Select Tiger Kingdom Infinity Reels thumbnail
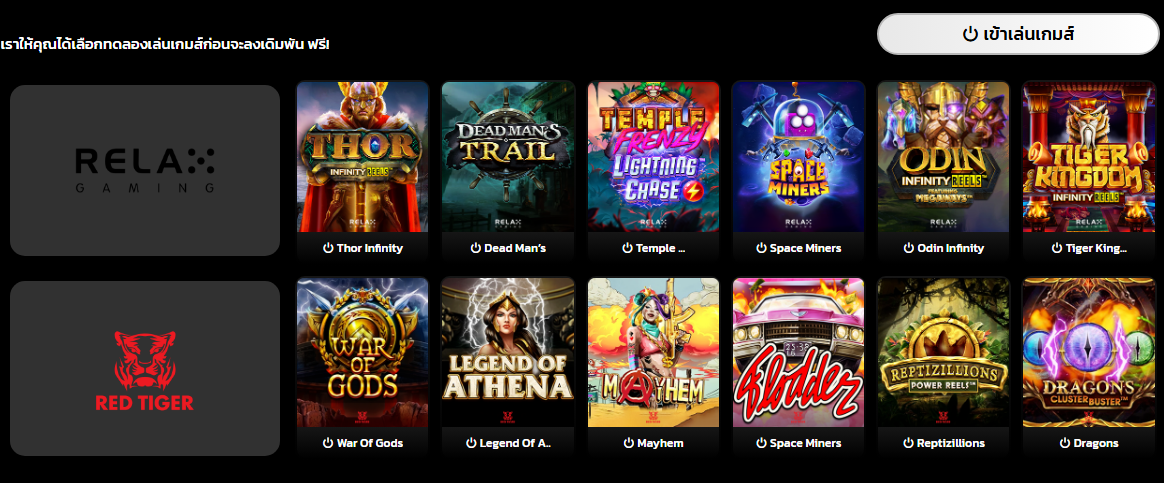The image size is (1164, 483). (x=1089, y=157)
